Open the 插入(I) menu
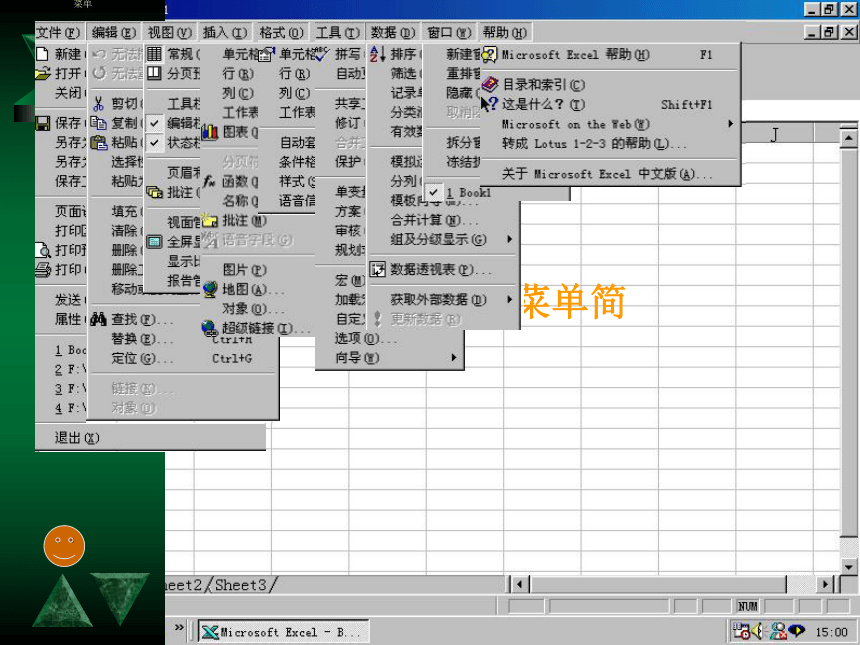 coord(225,33)
